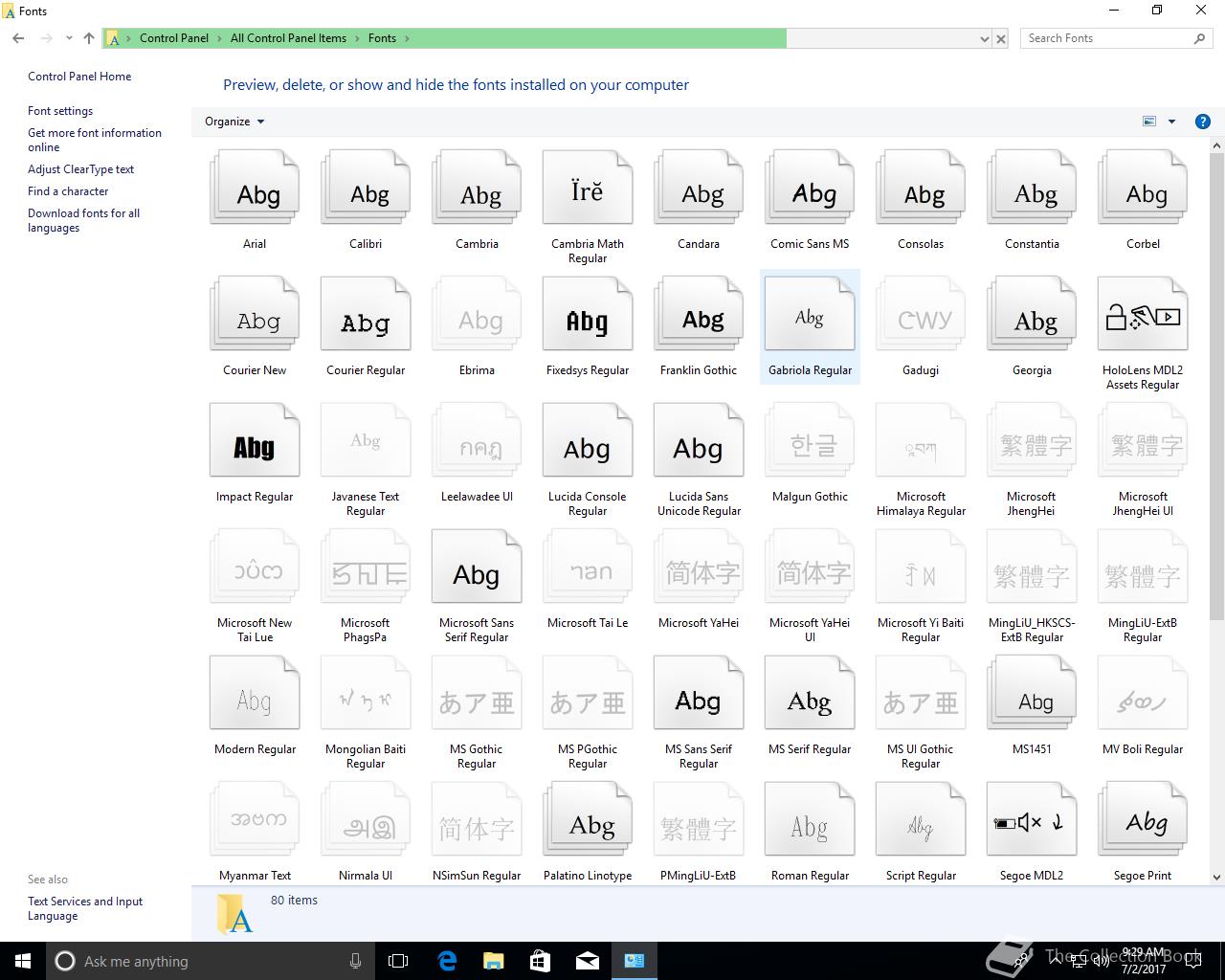Select the Lucida Console Regular font
The height and width of the screenshot is (980, 1225).
click(588, 459)
